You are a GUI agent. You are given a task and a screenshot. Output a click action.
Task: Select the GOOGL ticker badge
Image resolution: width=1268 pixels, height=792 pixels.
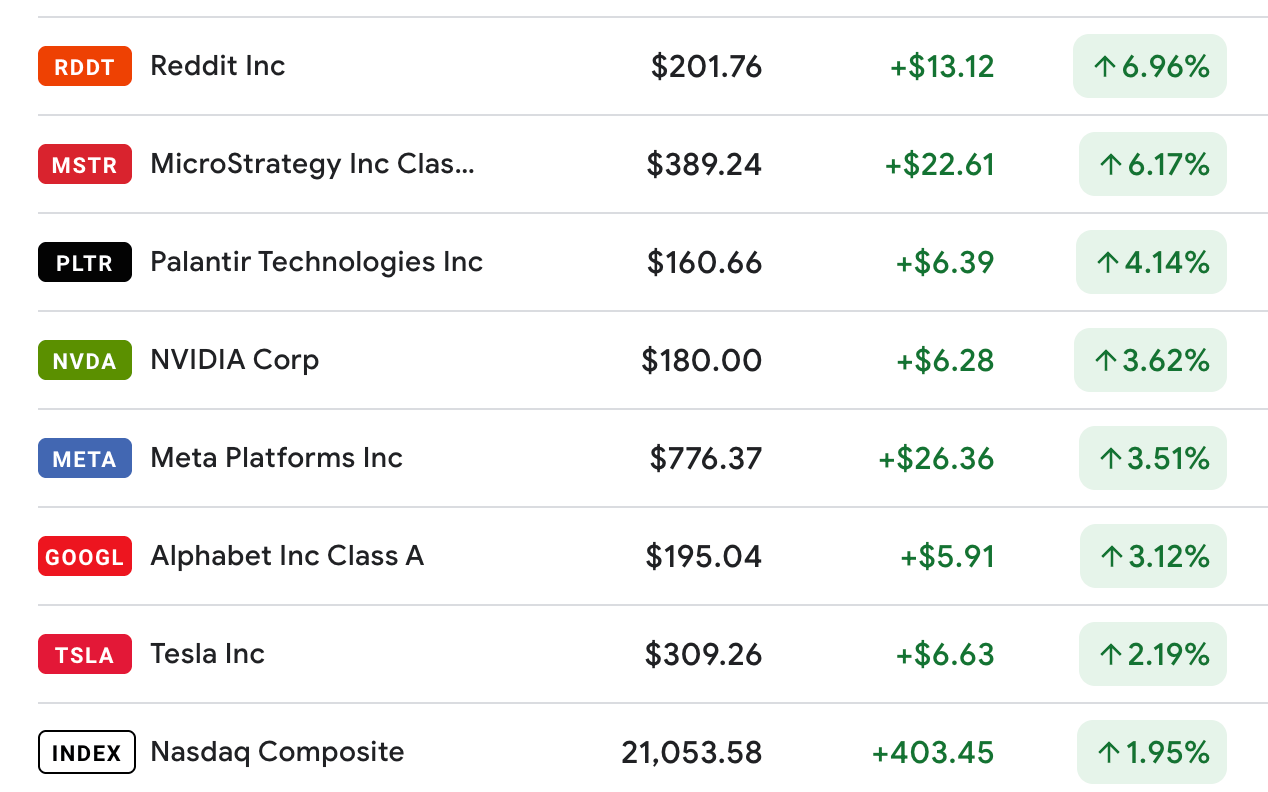coord(85,556)
